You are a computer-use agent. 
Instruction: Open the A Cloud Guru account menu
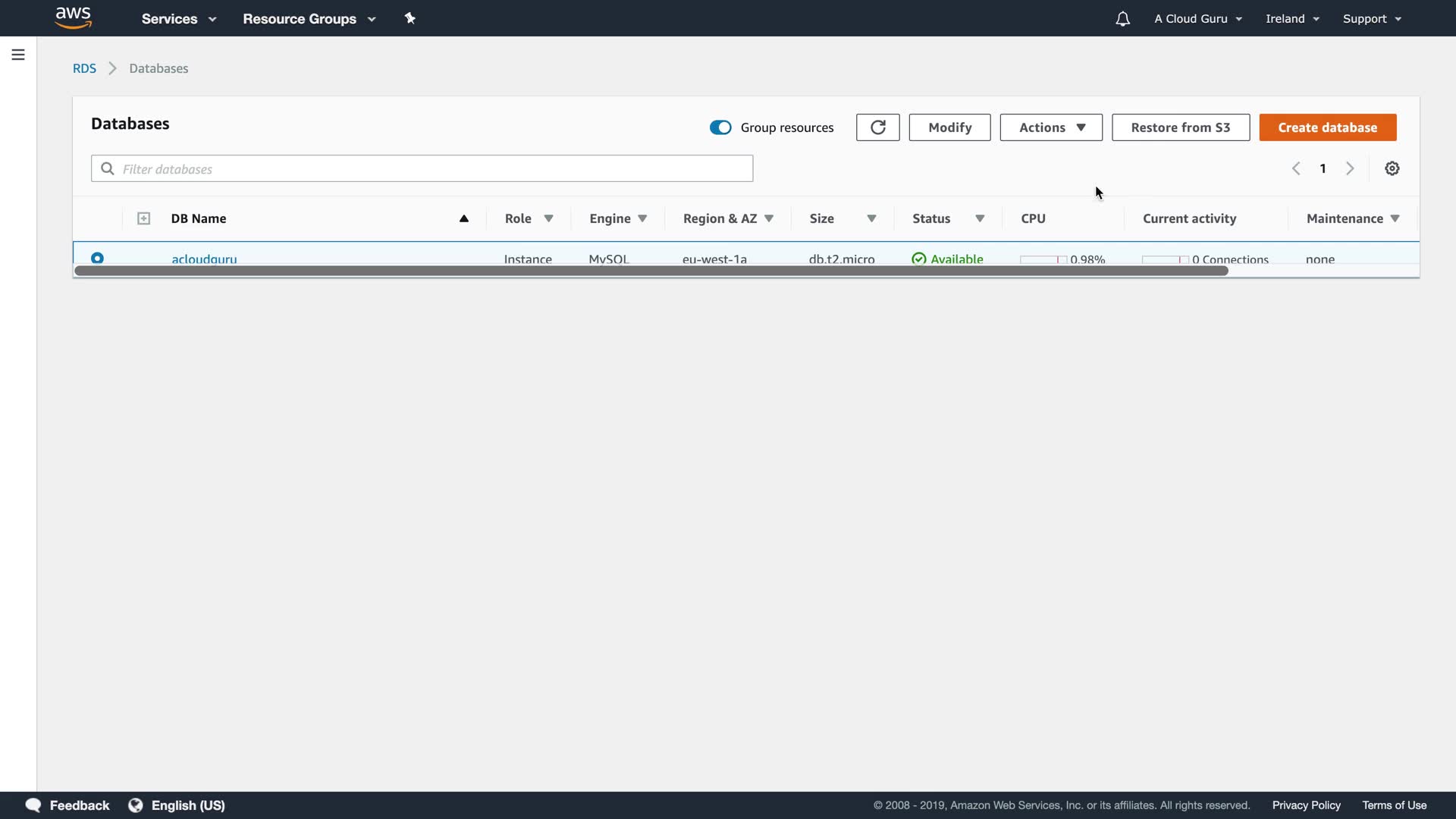pos(1197,19)
